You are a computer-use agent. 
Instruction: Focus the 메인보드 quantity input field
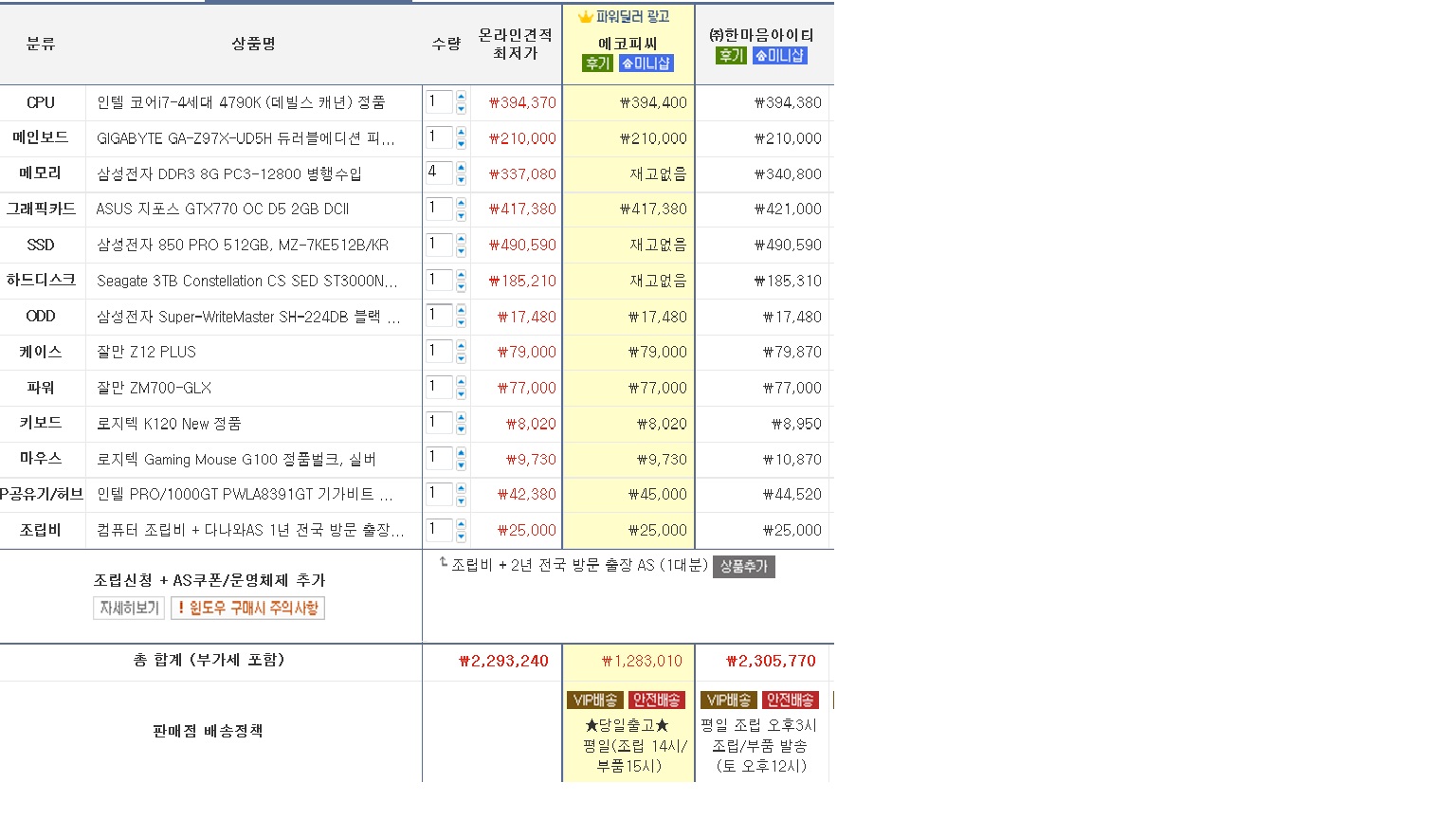coord(439,138)
